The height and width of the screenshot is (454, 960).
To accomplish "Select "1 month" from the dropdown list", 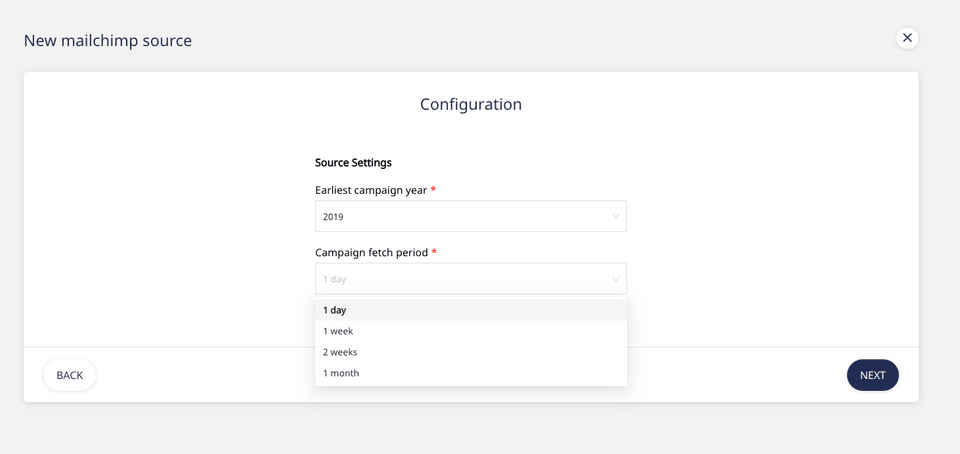I will pos(341,373).
